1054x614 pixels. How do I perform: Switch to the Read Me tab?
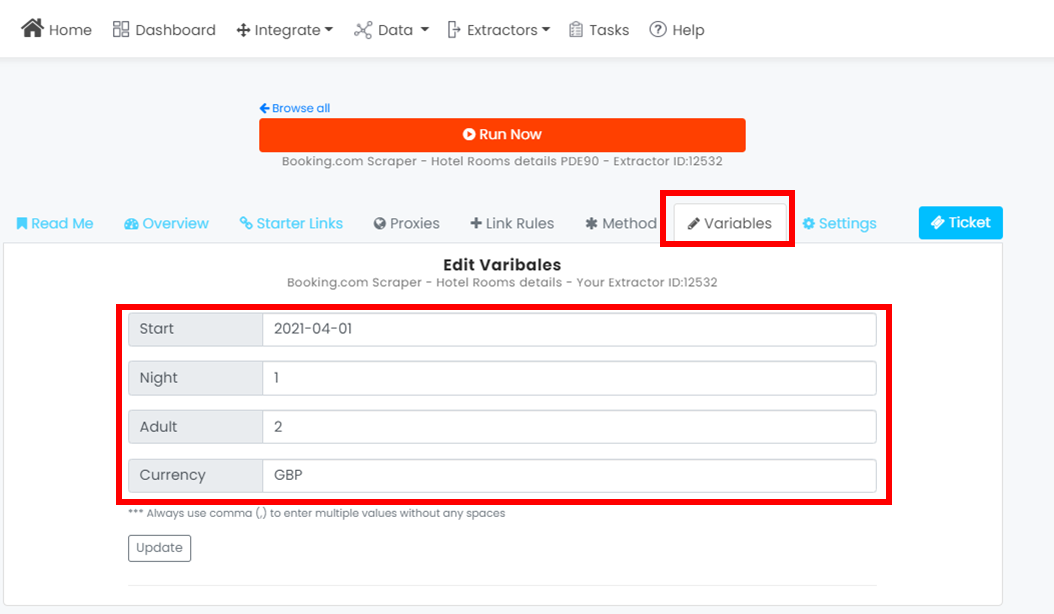click(x=55, y=223)
